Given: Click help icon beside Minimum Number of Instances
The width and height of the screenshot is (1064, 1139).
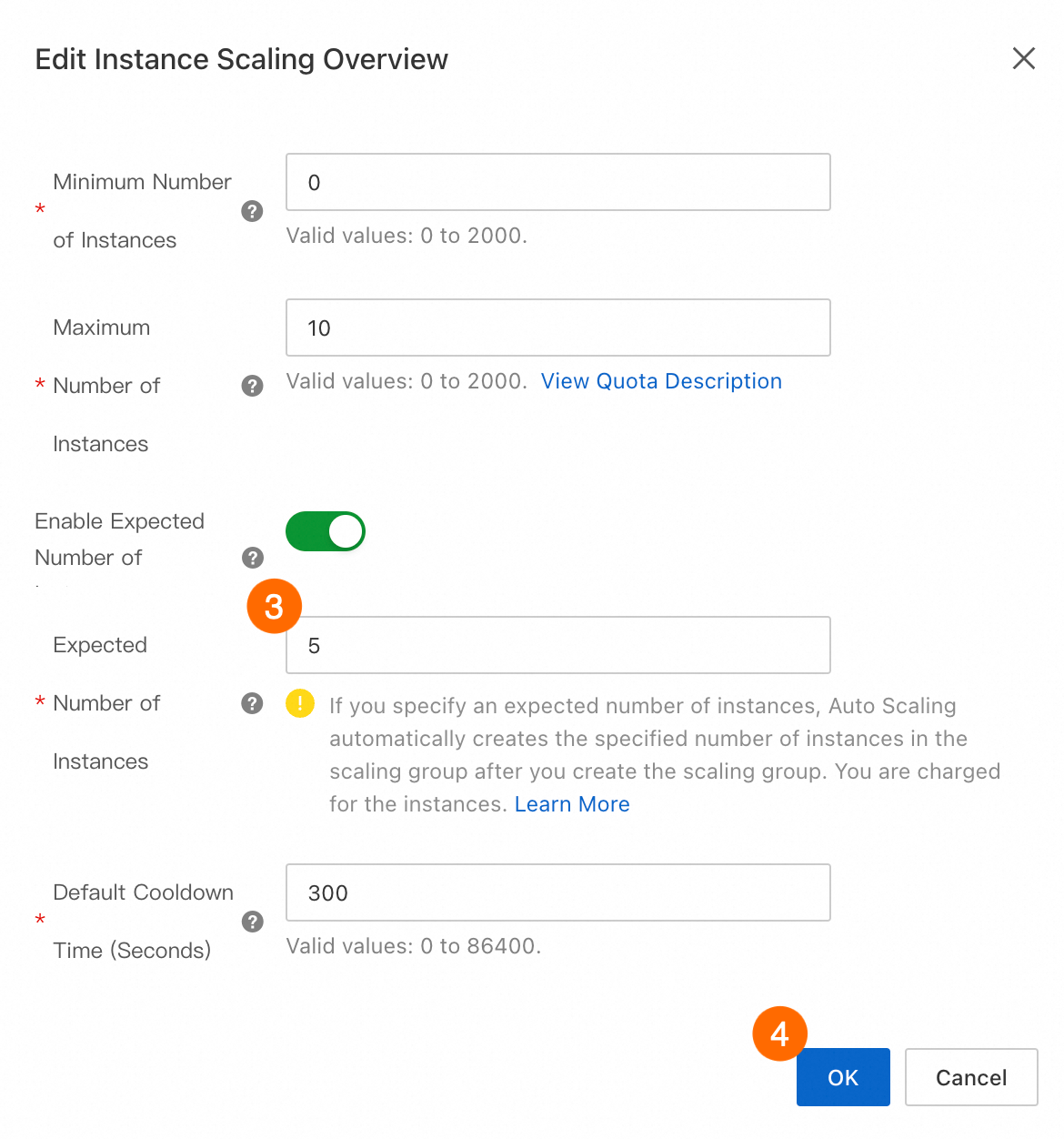Looking at the screenshot, I should [x=252, y=211].
